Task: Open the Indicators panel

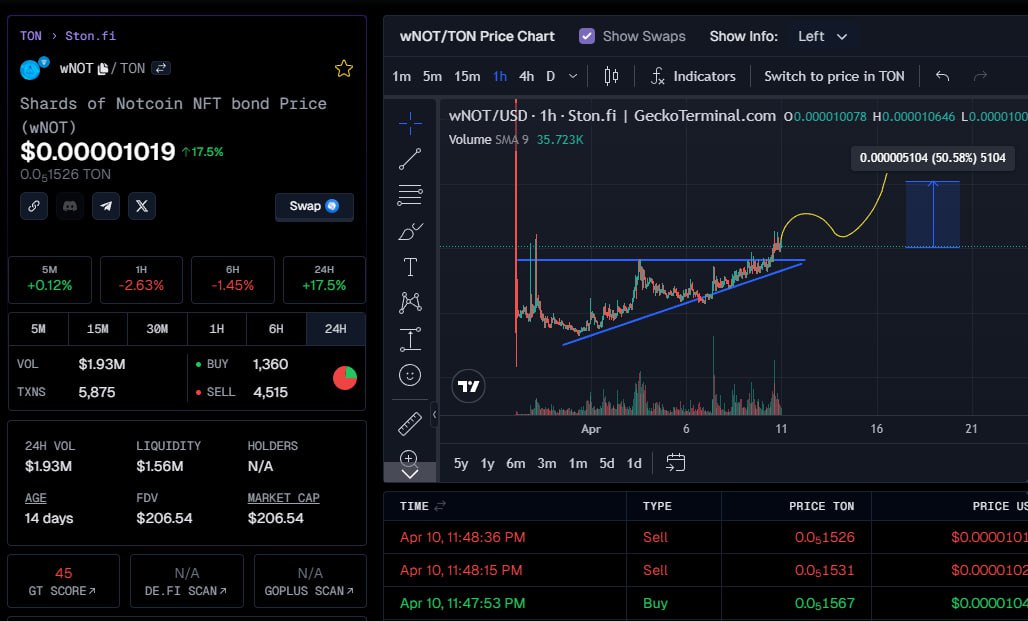Action: [693, 76]
